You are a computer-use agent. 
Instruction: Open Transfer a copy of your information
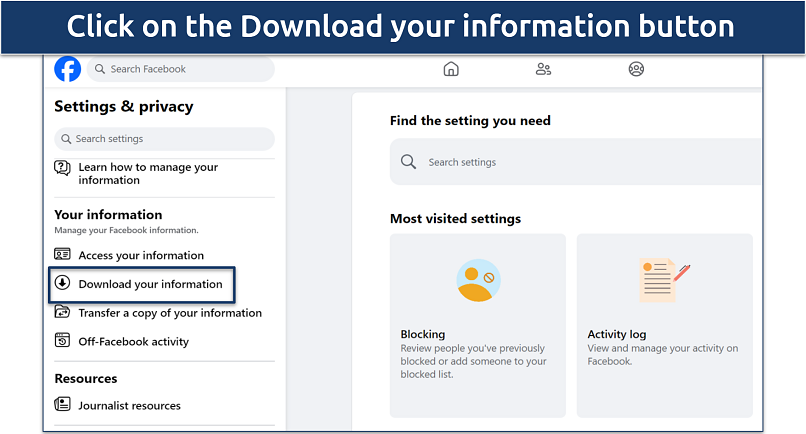pos(170,313)
